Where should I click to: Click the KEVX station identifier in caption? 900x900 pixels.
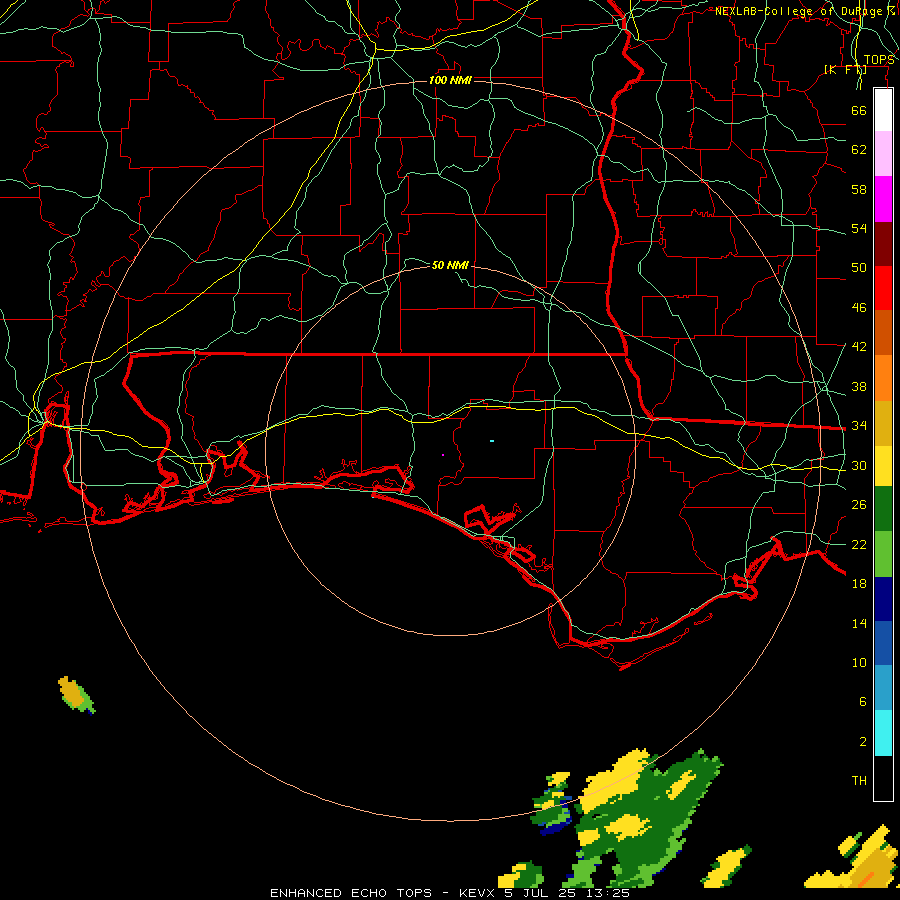point(476,893)
